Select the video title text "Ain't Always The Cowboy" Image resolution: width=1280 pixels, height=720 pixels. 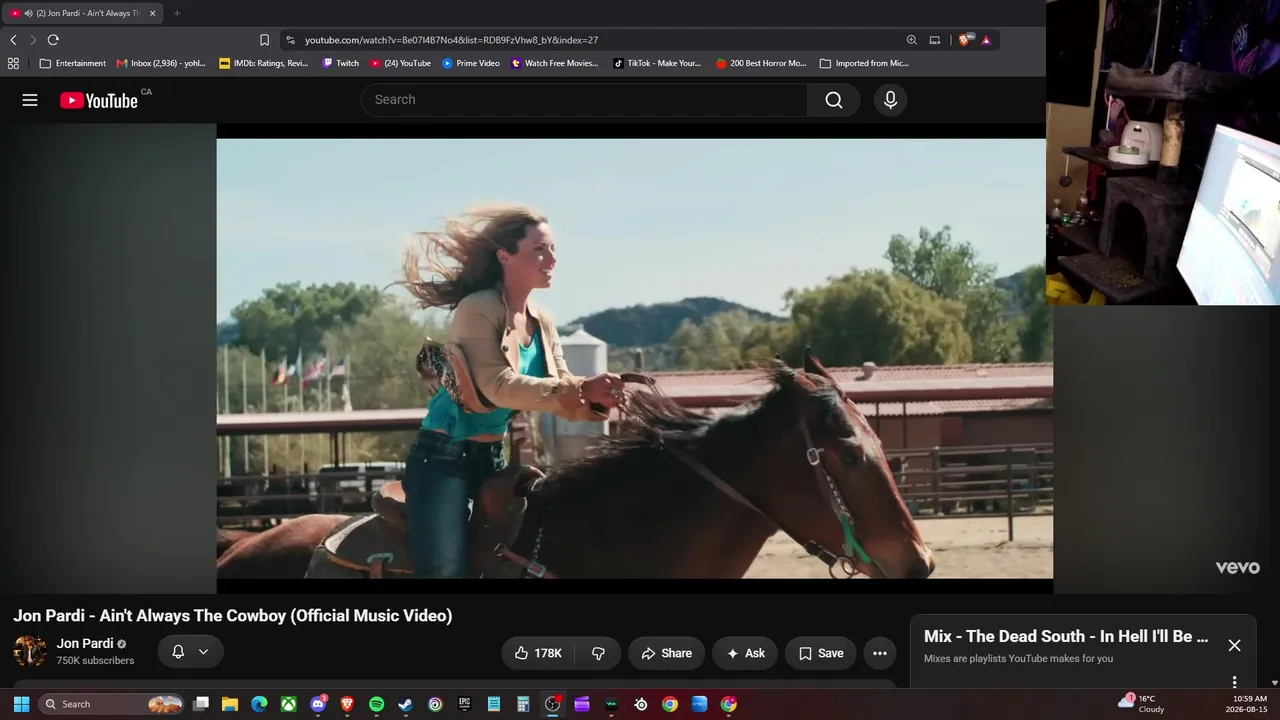193,616
